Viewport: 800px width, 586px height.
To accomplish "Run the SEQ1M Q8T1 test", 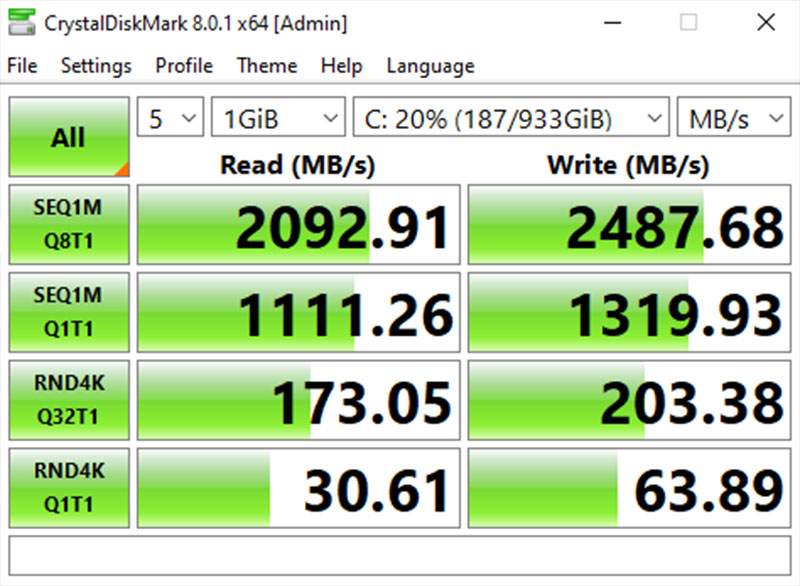I will (x=69, y=224).
